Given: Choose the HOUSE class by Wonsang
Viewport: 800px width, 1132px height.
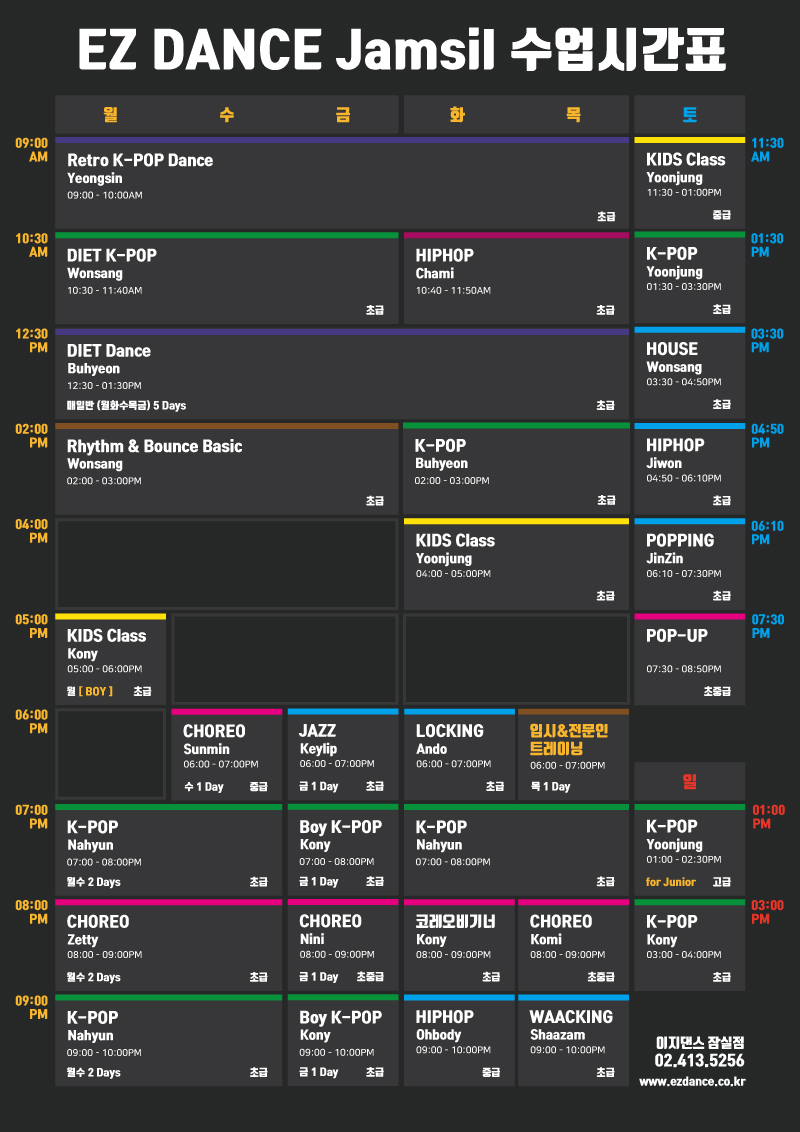Looking at the screenshot, I should tap(690, 373).
